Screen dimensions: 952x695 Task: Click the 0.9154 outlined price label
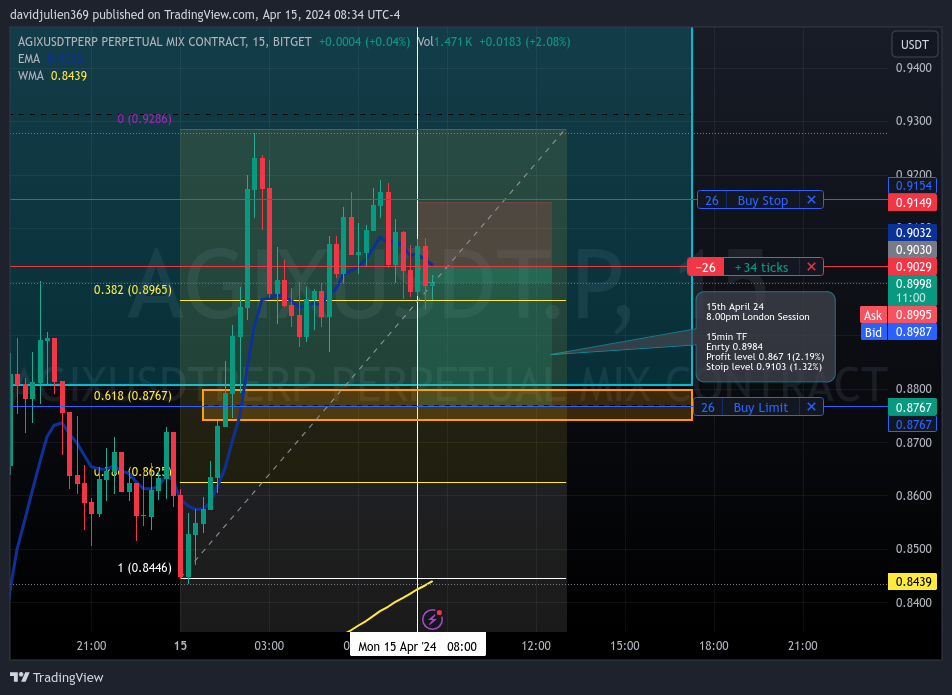tap(913, 186)
